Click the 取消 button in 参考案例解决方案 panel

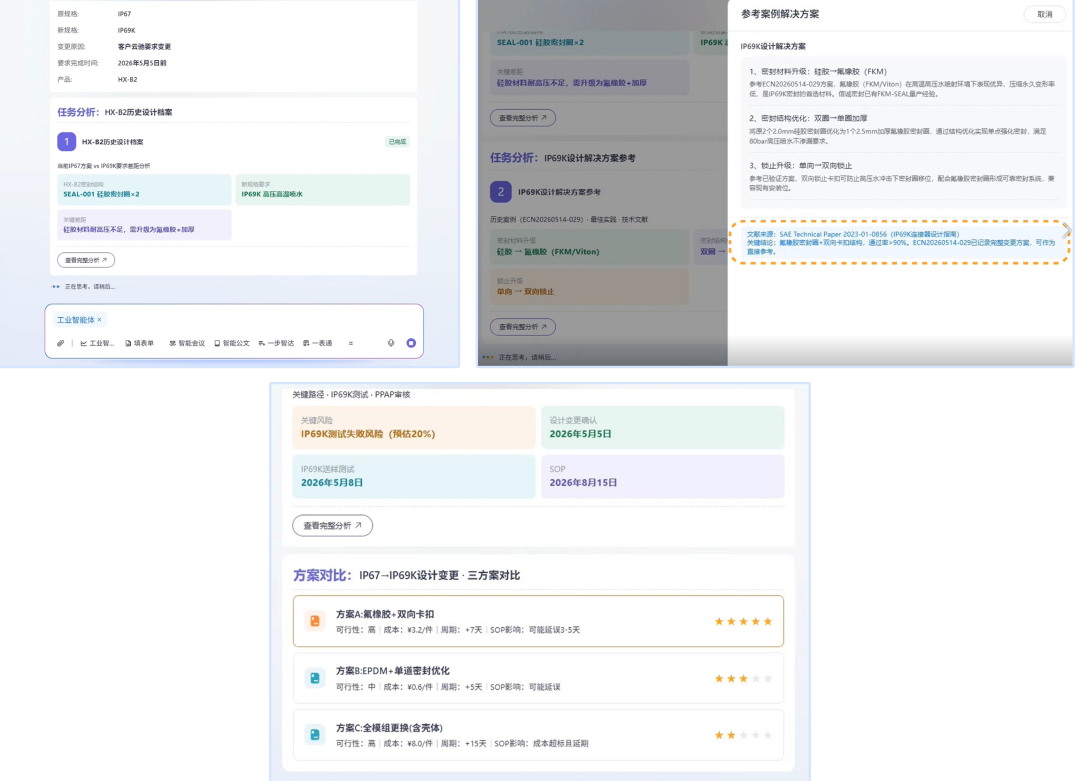(1045, 14)
